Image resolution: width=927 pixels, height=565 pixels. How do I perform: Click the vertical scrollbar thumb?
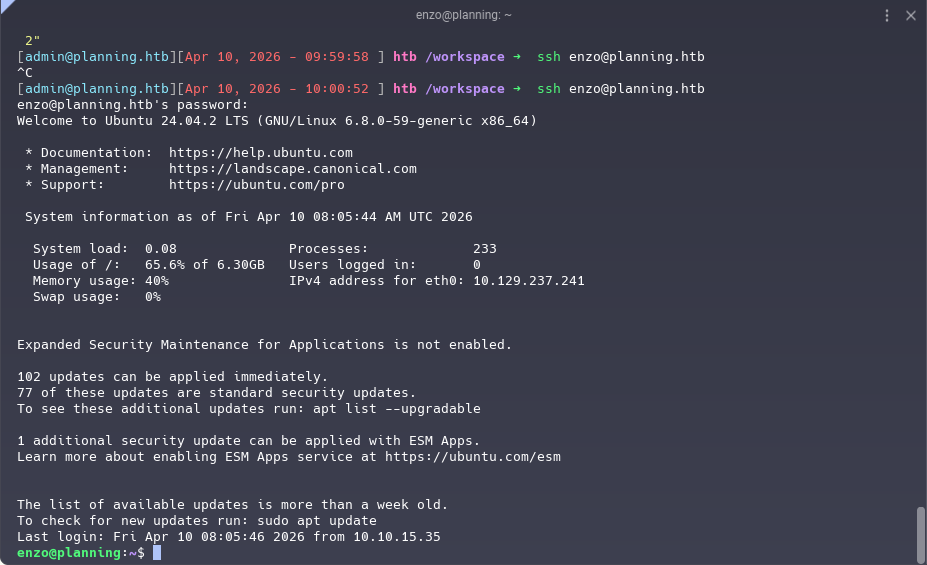[x=920, y=534]
